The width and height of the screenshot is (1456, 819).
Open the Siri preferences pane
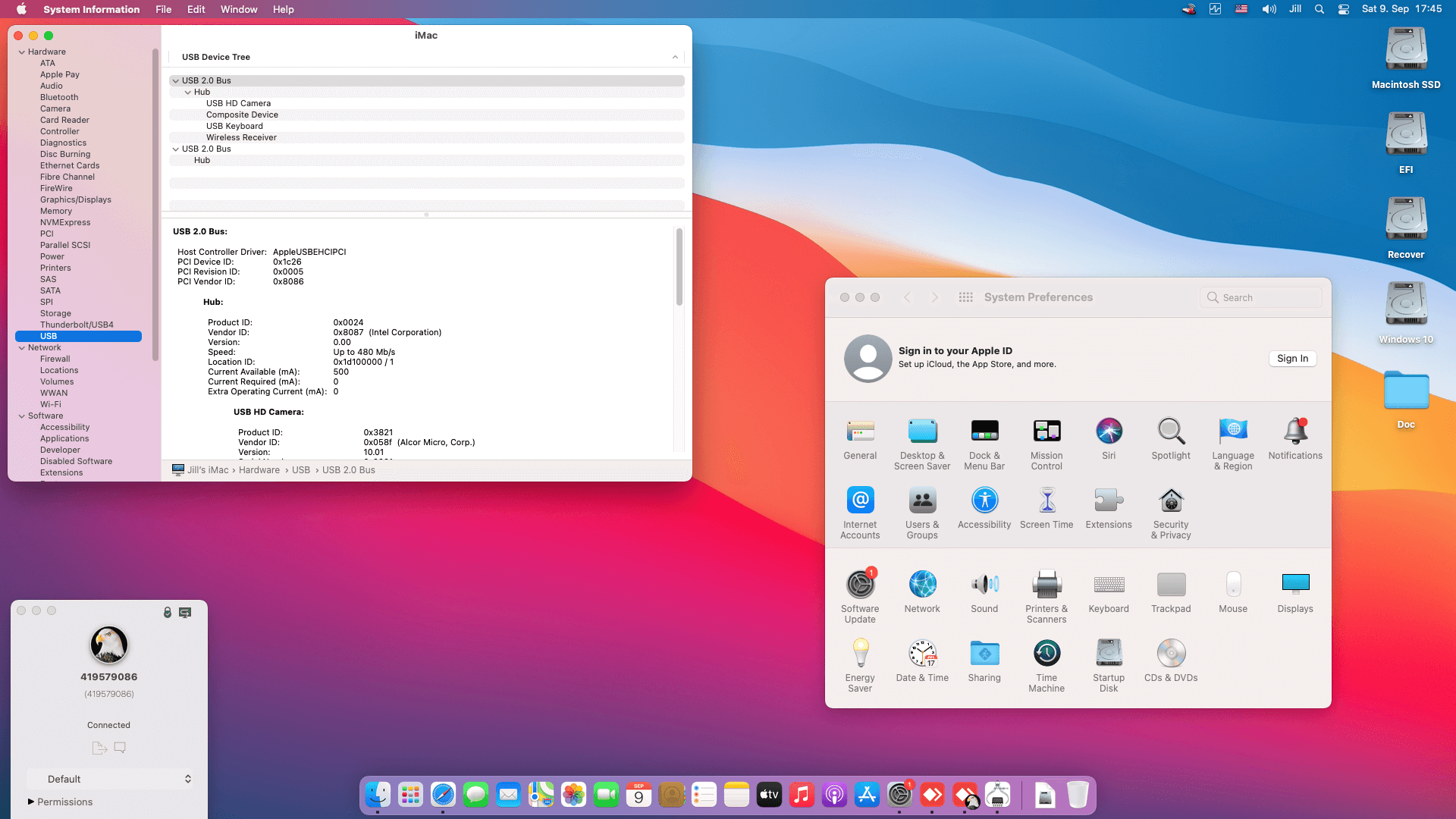[x=1109, y=439]
